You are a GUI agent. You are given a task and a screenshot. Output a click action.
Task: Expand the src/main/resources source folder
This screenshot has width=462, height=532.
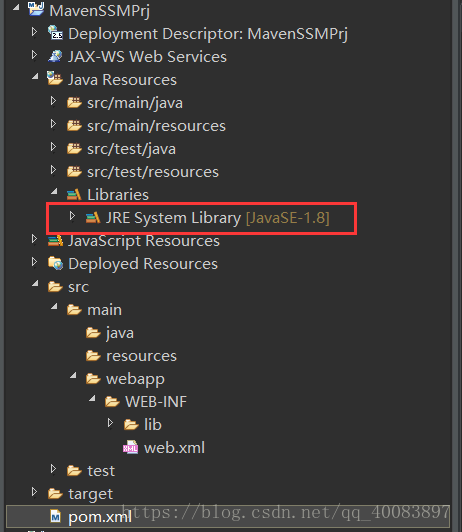[x=53, y=124]
